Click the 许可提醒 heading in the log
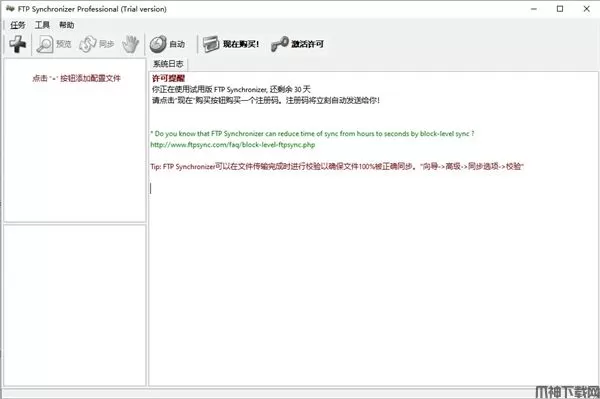Viewport: 600px width, 399px height. point(168,78)
